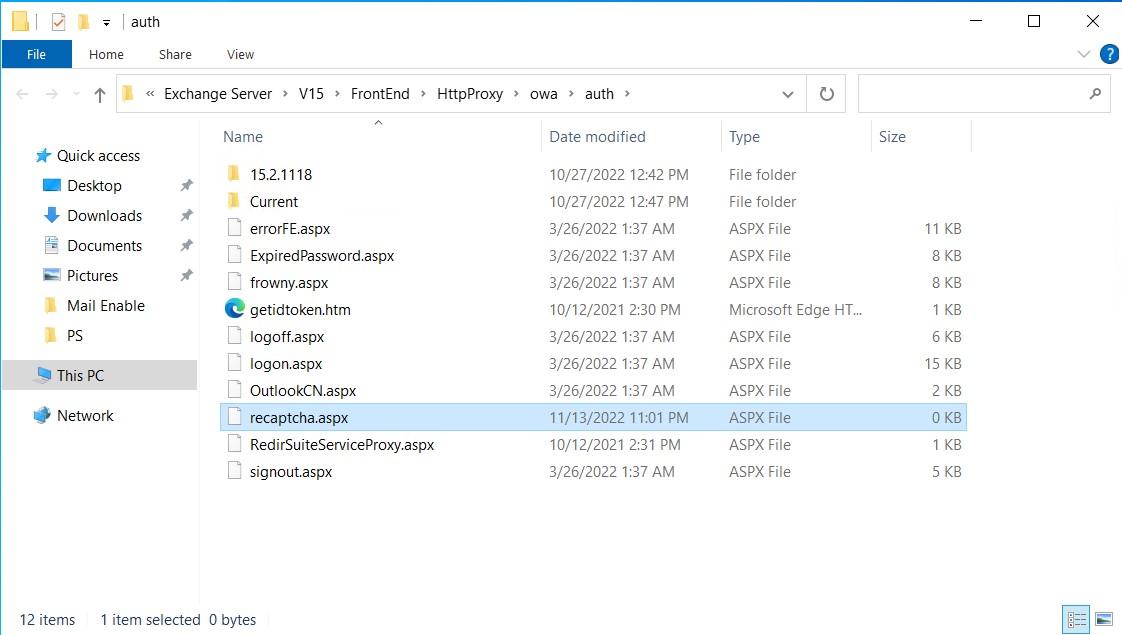Image resolution: width=1122 pixels, height=635 pixels.
Task: Switch to Details view in status bar
Action: 1077,620
